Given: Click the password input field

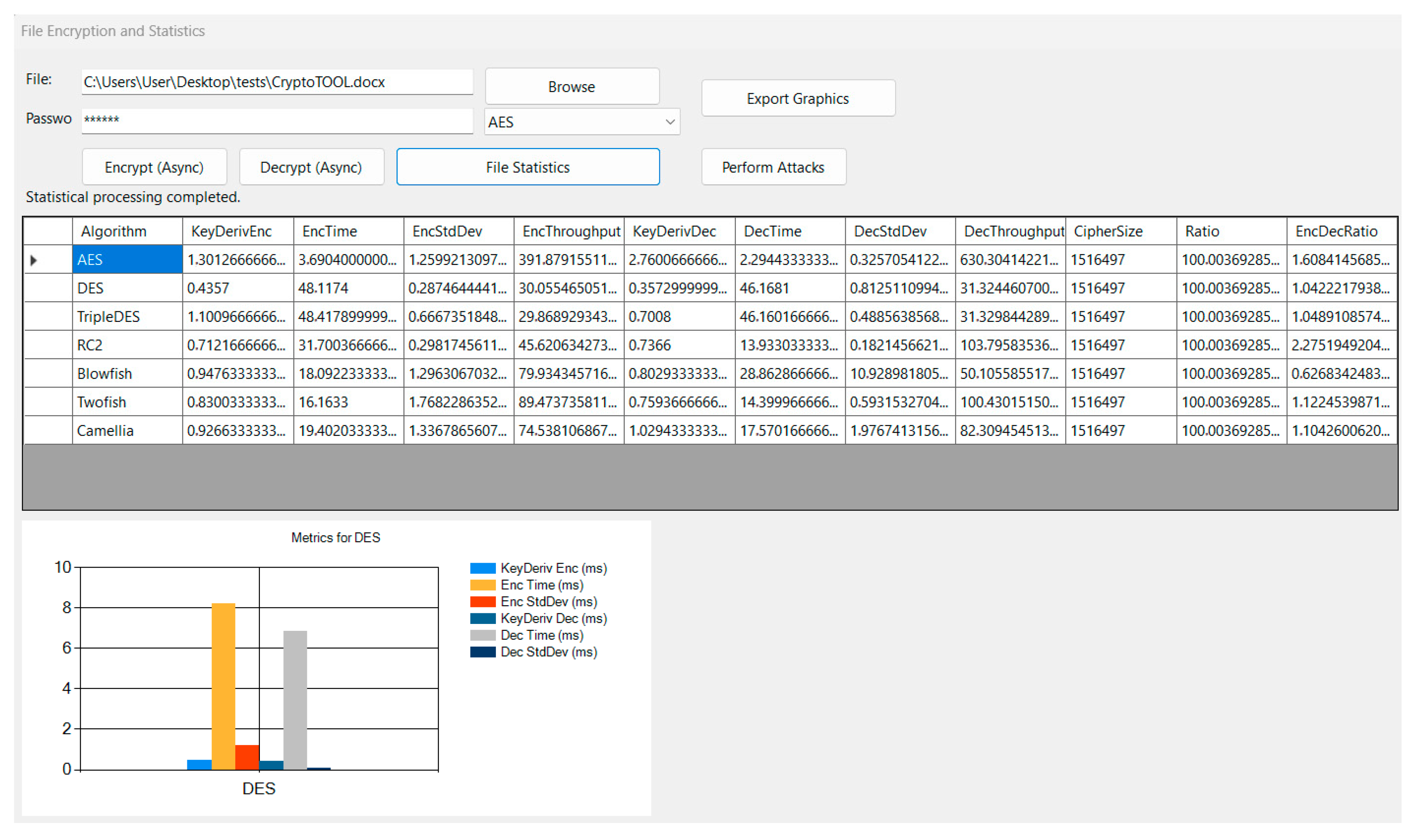Looking at the screenshot, I should [x=277, y=120].
